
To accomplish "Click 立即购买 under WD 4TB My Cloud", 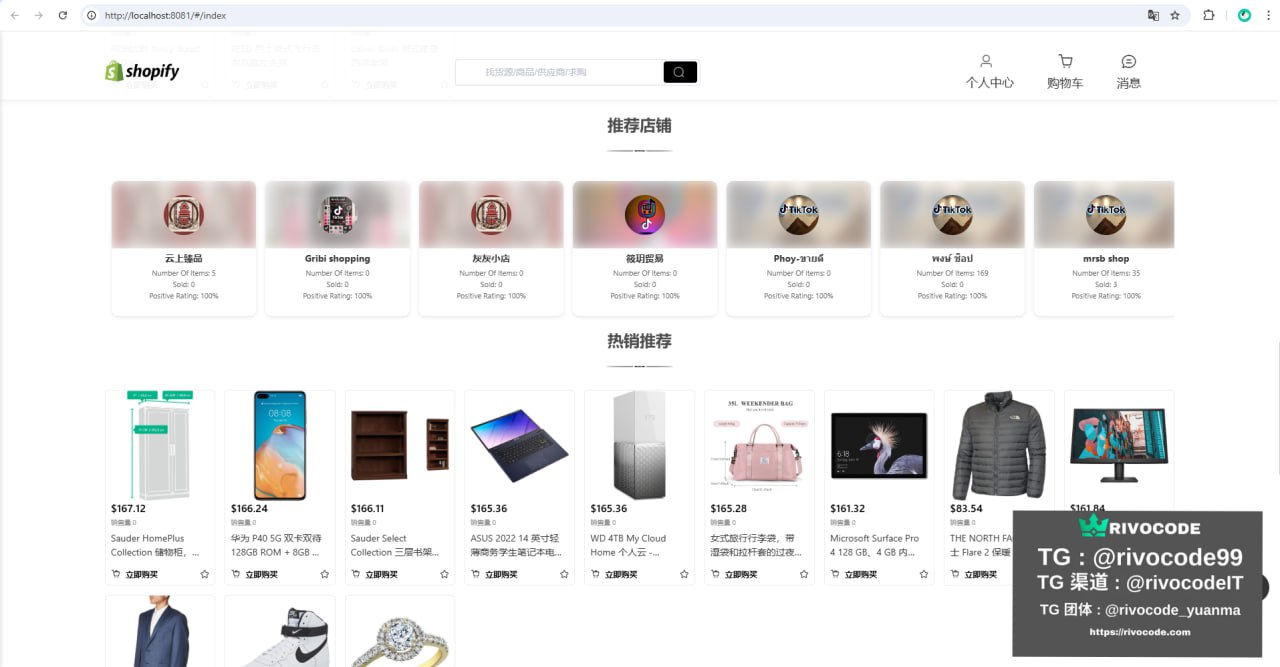I will click(x=614, y=574).
